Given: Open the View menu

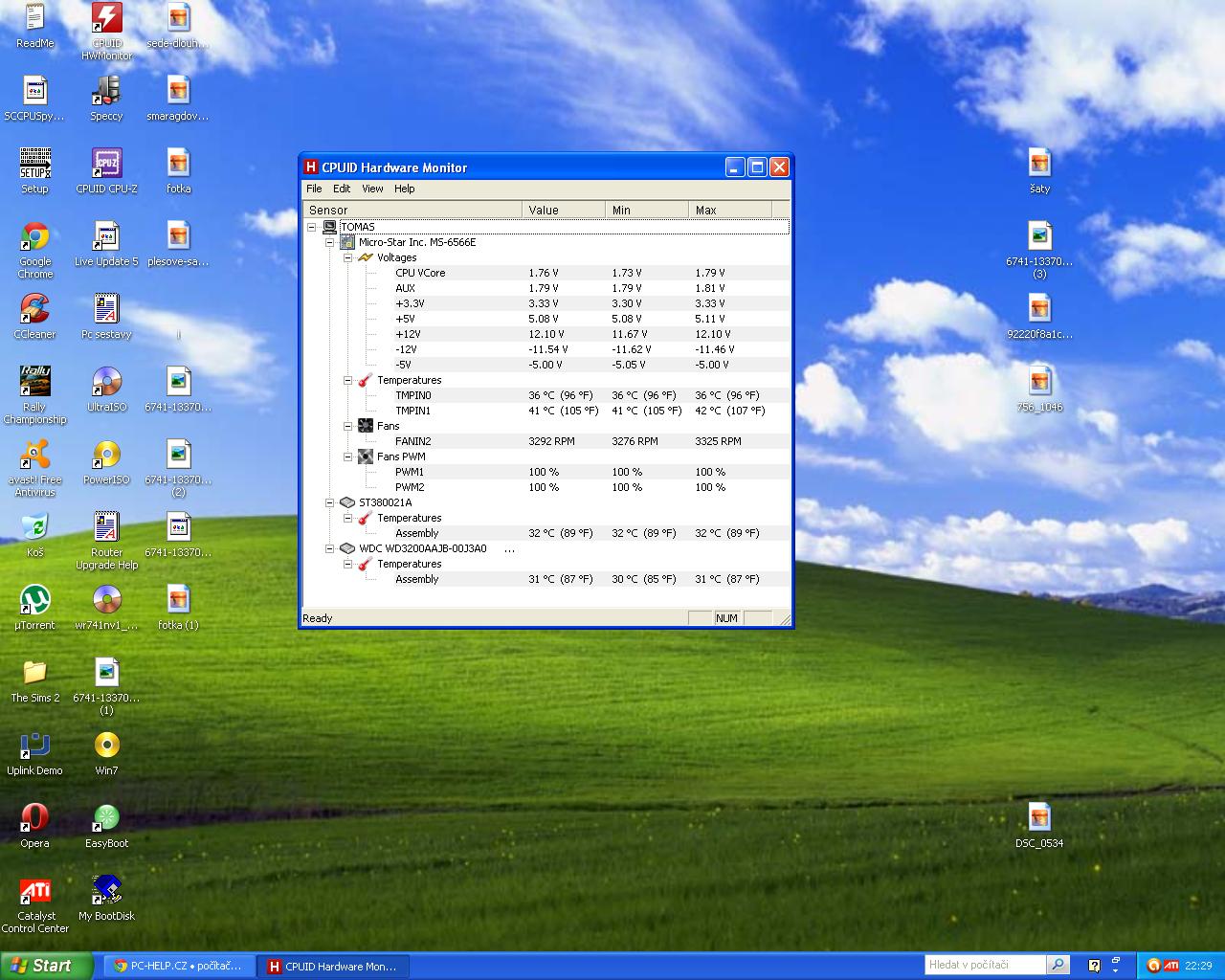Looking at the screenshot, I should point(372,189).
